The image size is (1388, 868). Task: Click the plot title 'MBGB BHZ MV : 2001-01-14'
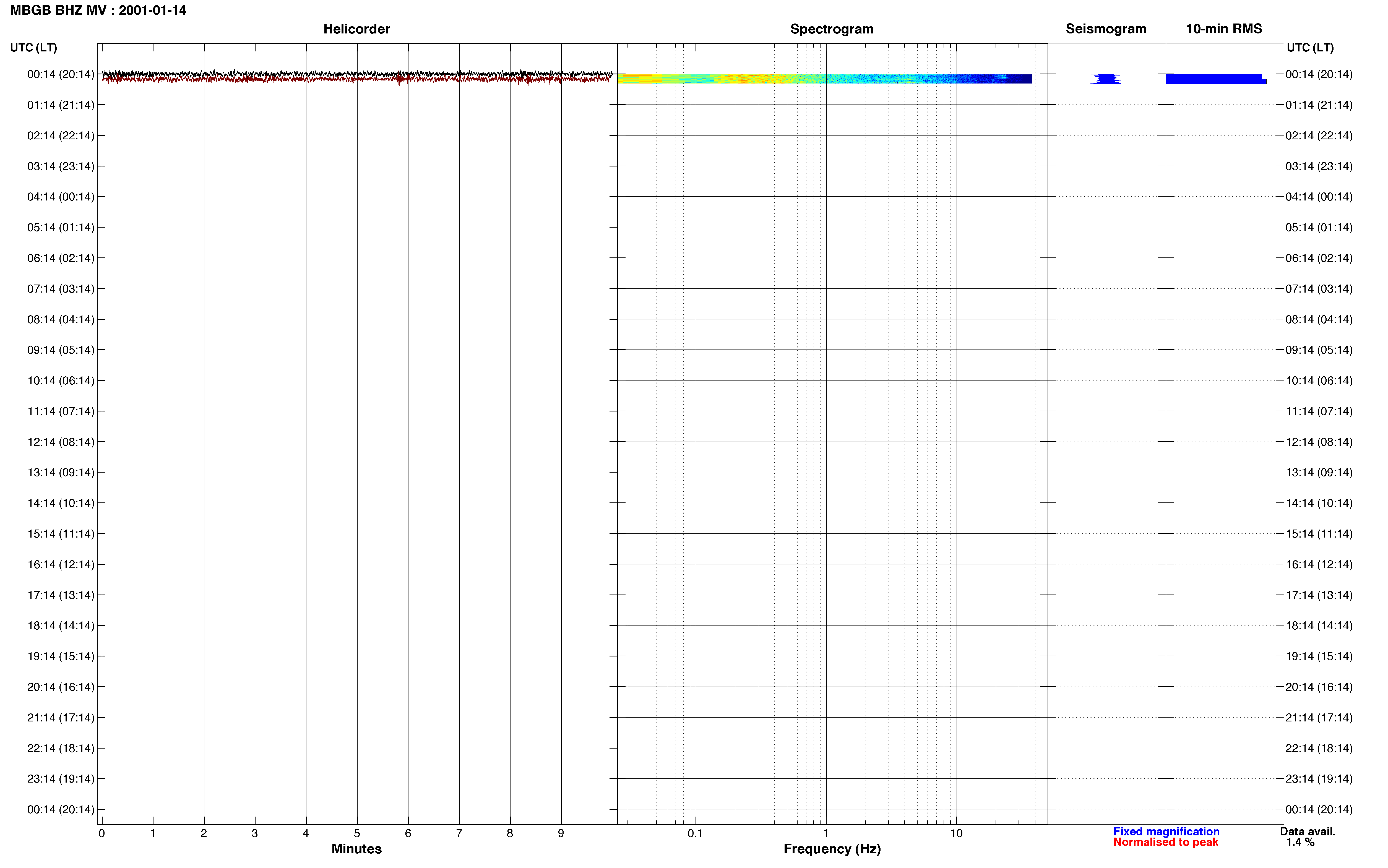pos(98,10)
